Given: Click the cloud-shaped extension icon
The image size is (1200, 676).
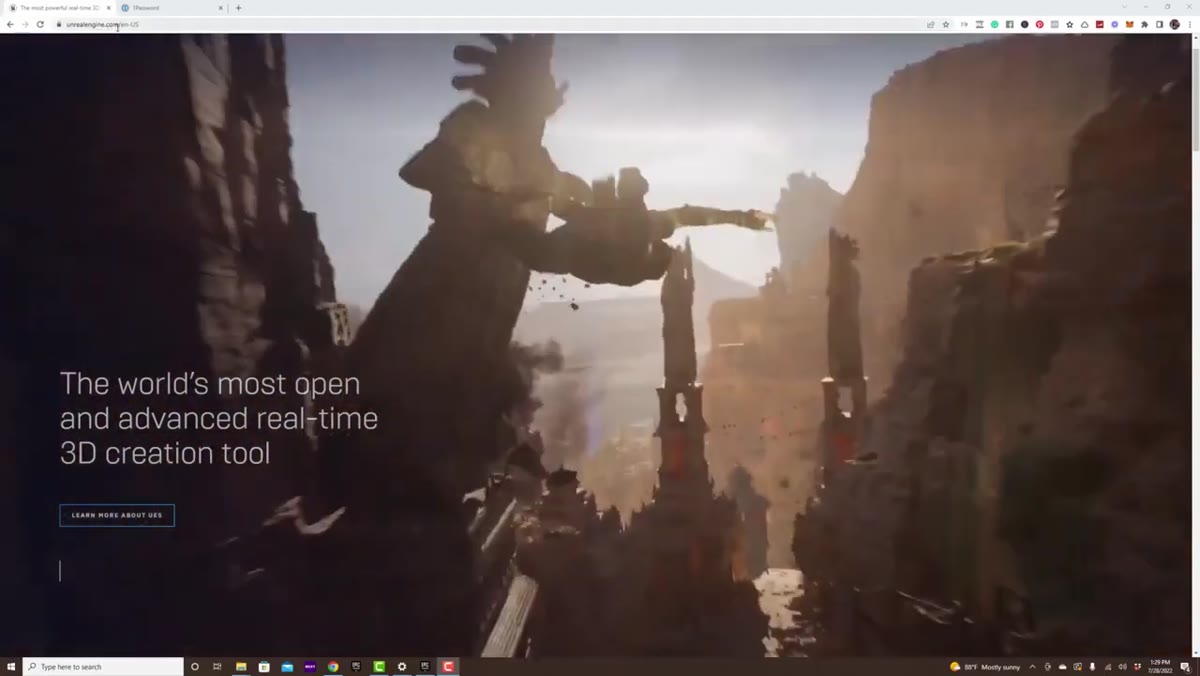Looking at the screenshot, I should coord(1085,24).
